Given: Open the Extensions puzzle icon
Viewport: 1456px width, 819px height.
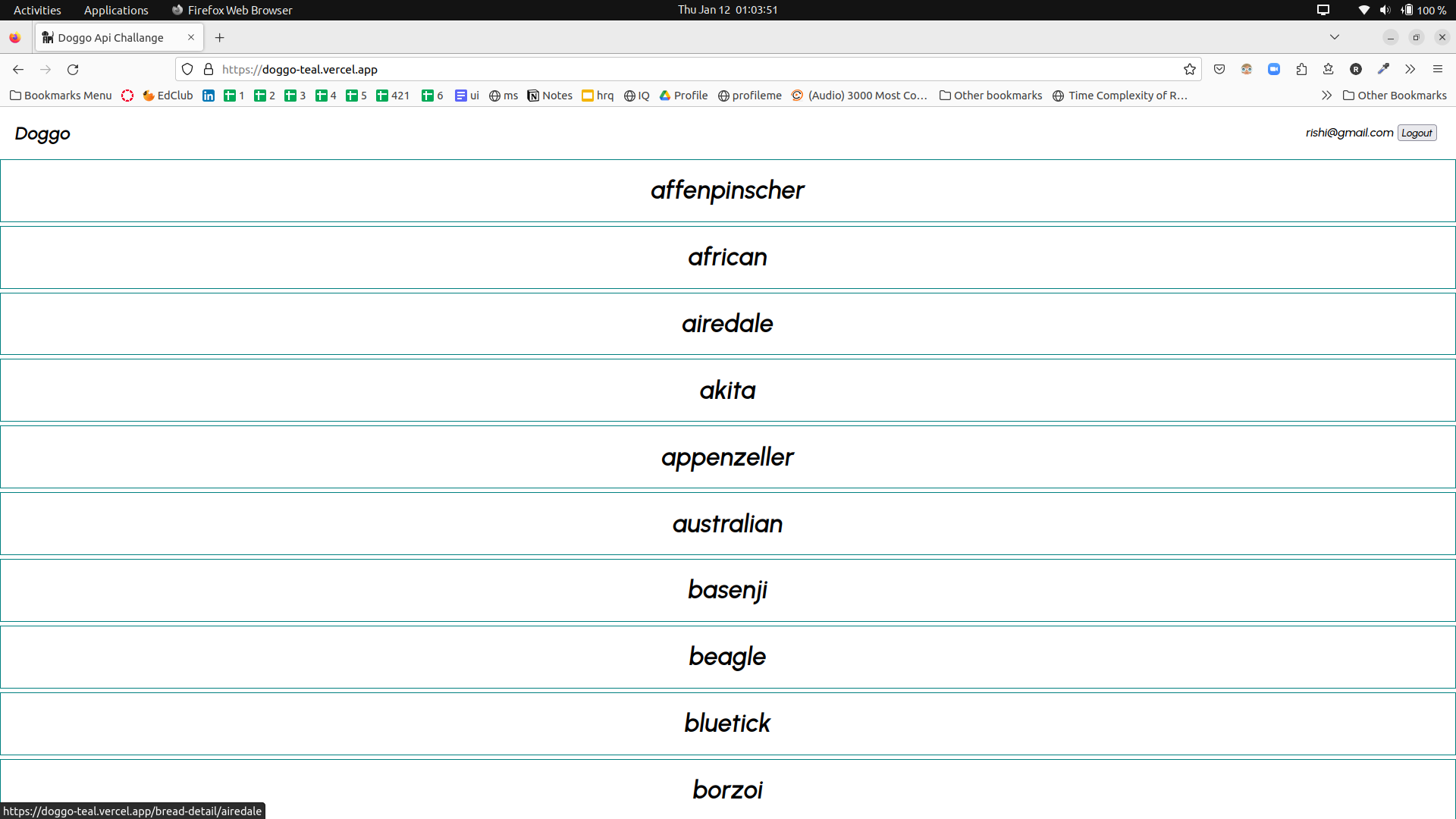Looking at the screenshot, I should tap(1301, 69).
